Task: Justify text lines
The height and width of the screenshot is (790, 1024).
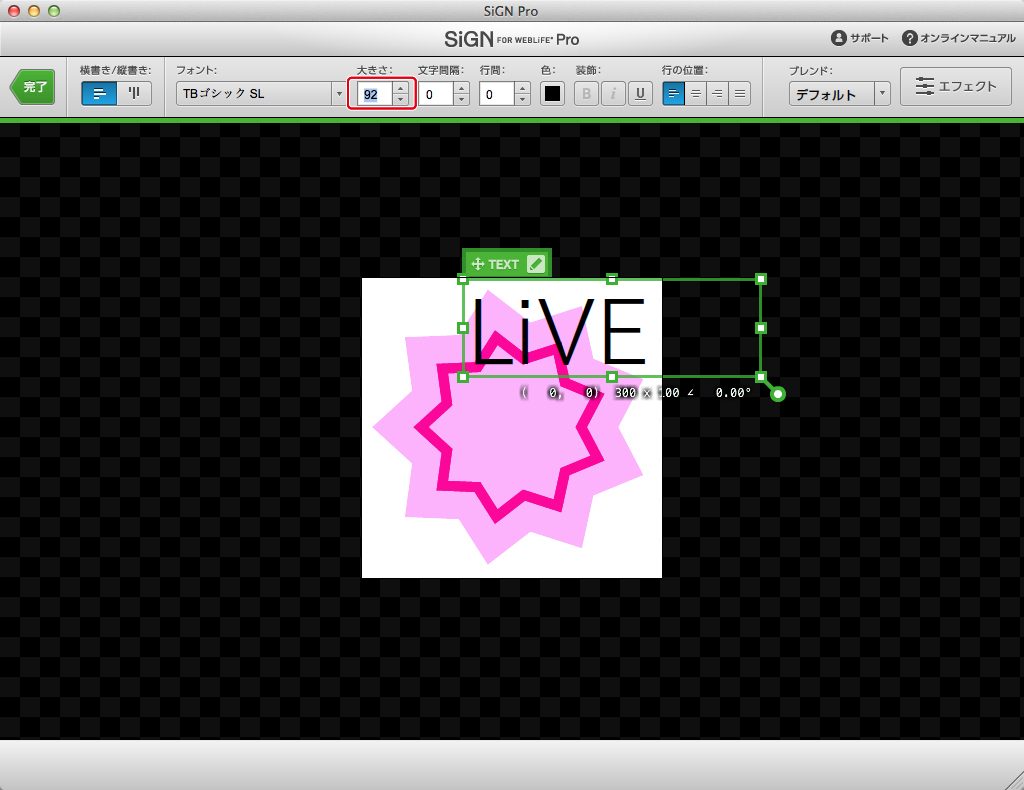Action: (740, 94)
